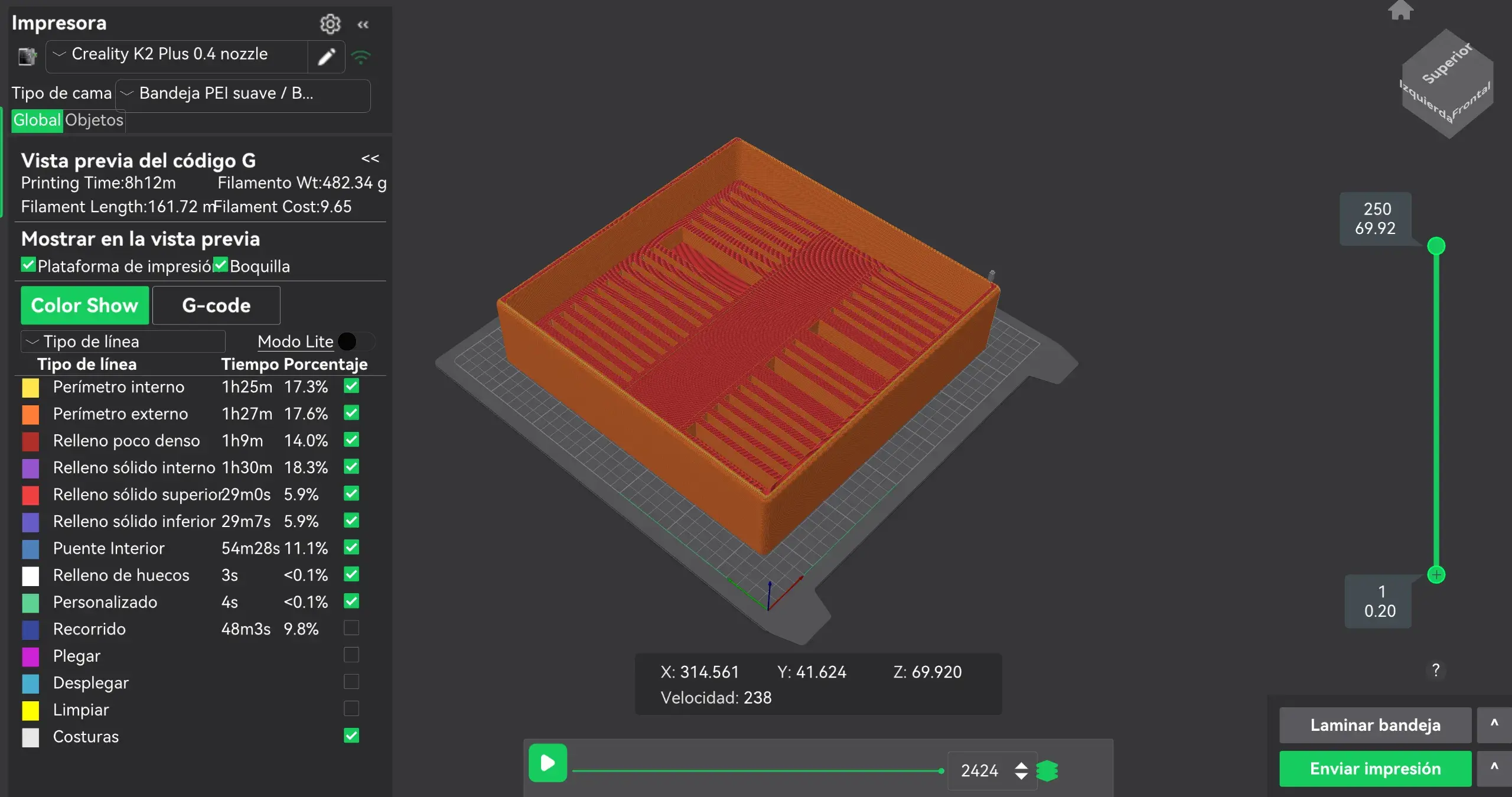1512x797 pixels.
Task: Click the Velocidad: 238 readout
Action: [x=716, y=698]
